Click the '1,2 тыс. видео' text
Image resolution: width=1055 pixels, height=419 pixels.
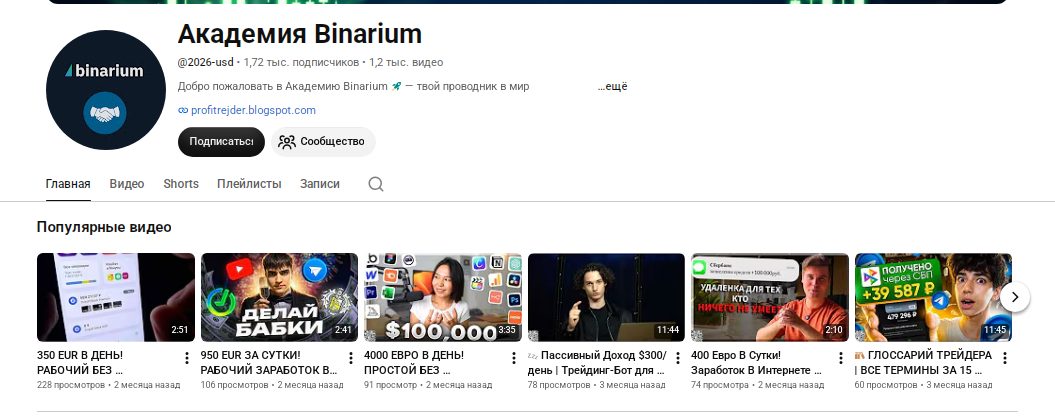click(x=406, y=63)
